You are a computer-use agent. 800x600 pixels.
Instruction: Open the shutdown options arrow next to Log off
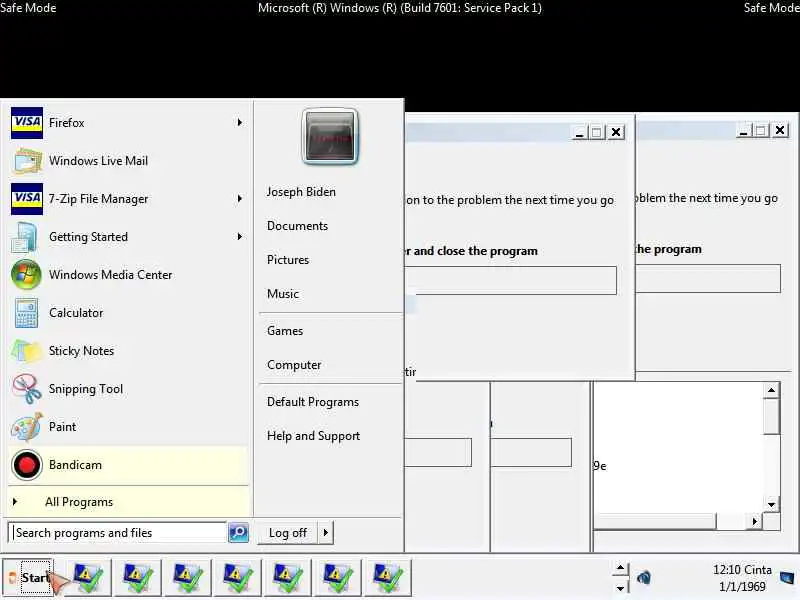coord(326,533)
